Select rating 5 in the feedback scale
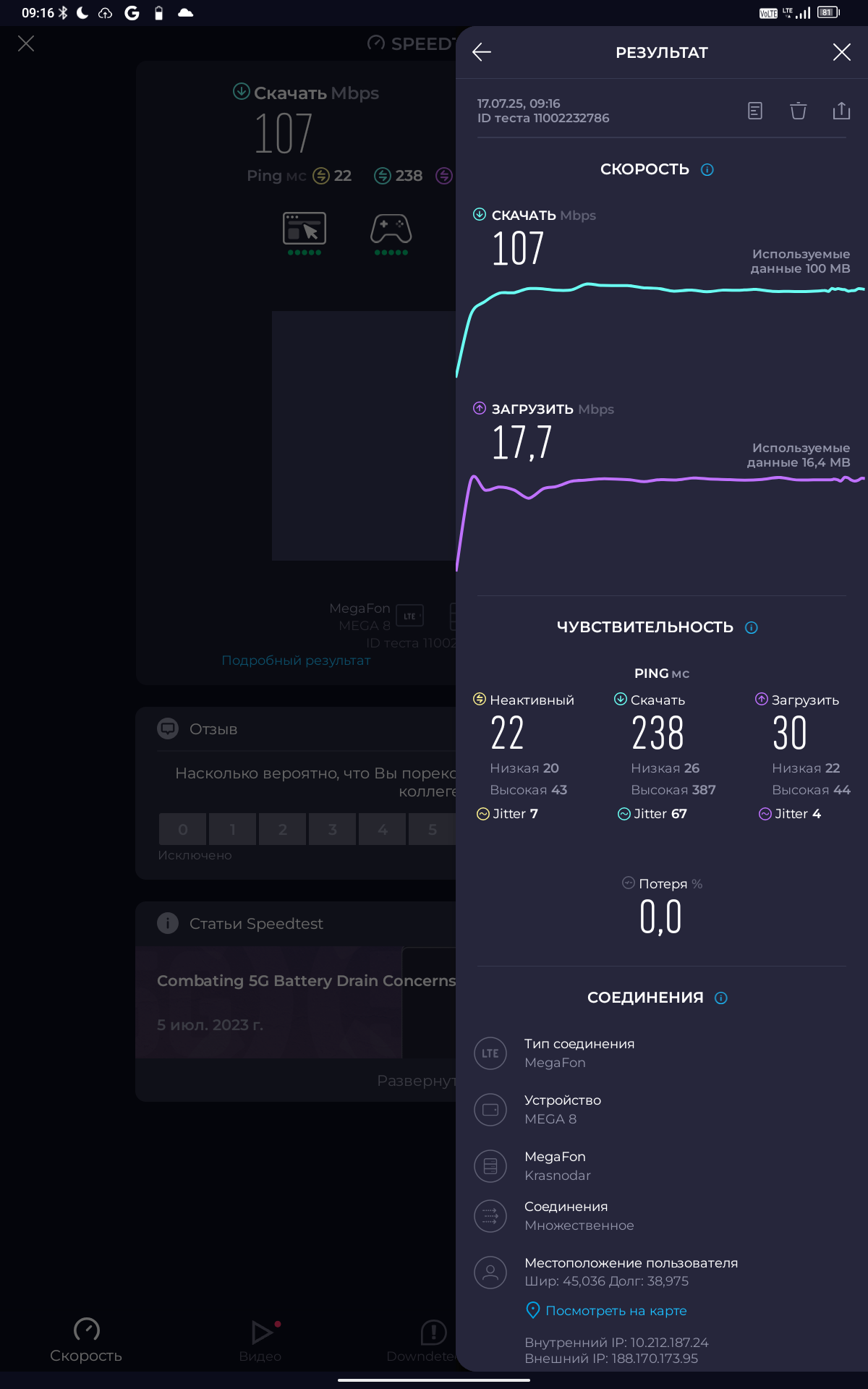The width and height of the screenshot is (868, 1389). pos(433,829)
